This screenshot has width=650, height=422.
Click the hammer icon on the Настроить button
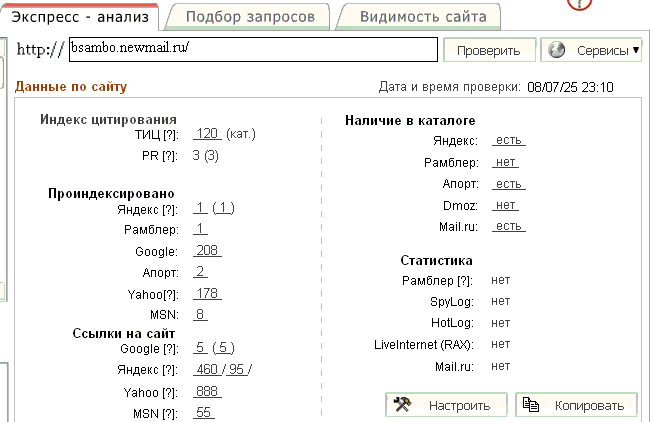[402, 404]
